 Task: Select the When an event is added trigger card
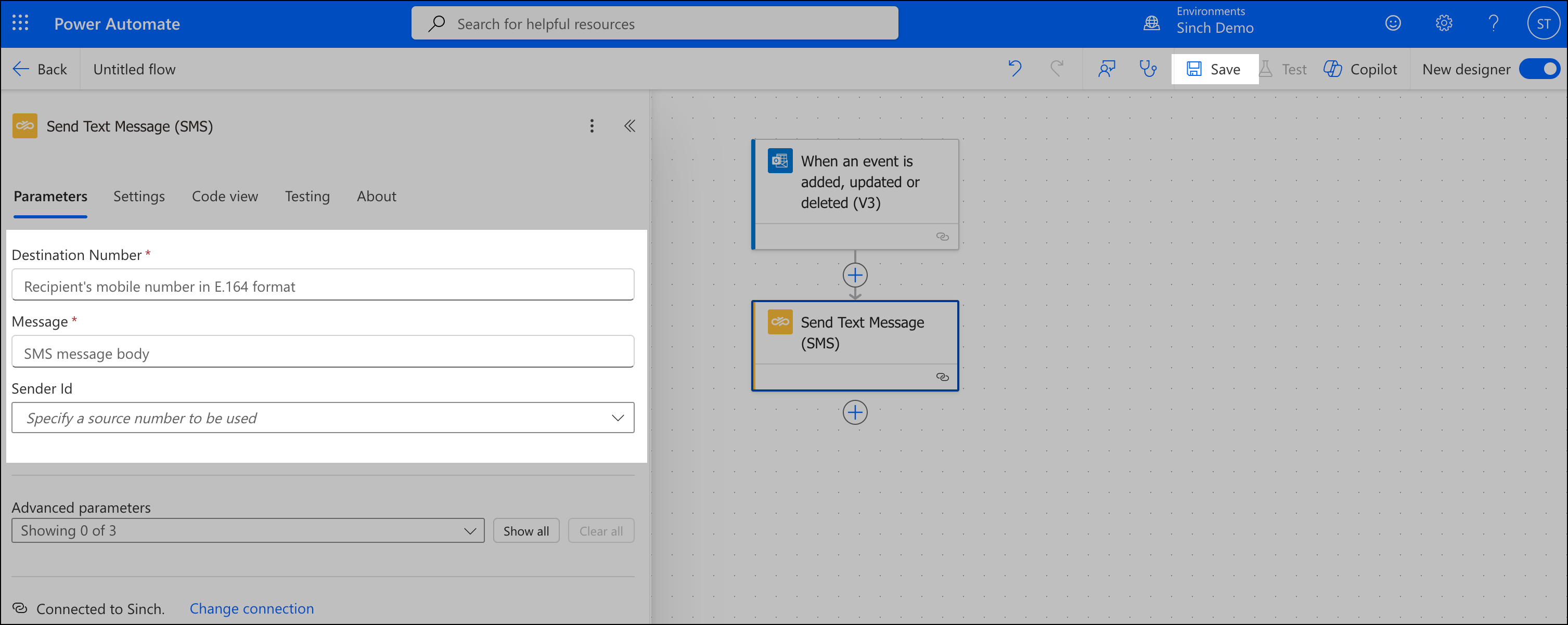(x=855, y=194)
